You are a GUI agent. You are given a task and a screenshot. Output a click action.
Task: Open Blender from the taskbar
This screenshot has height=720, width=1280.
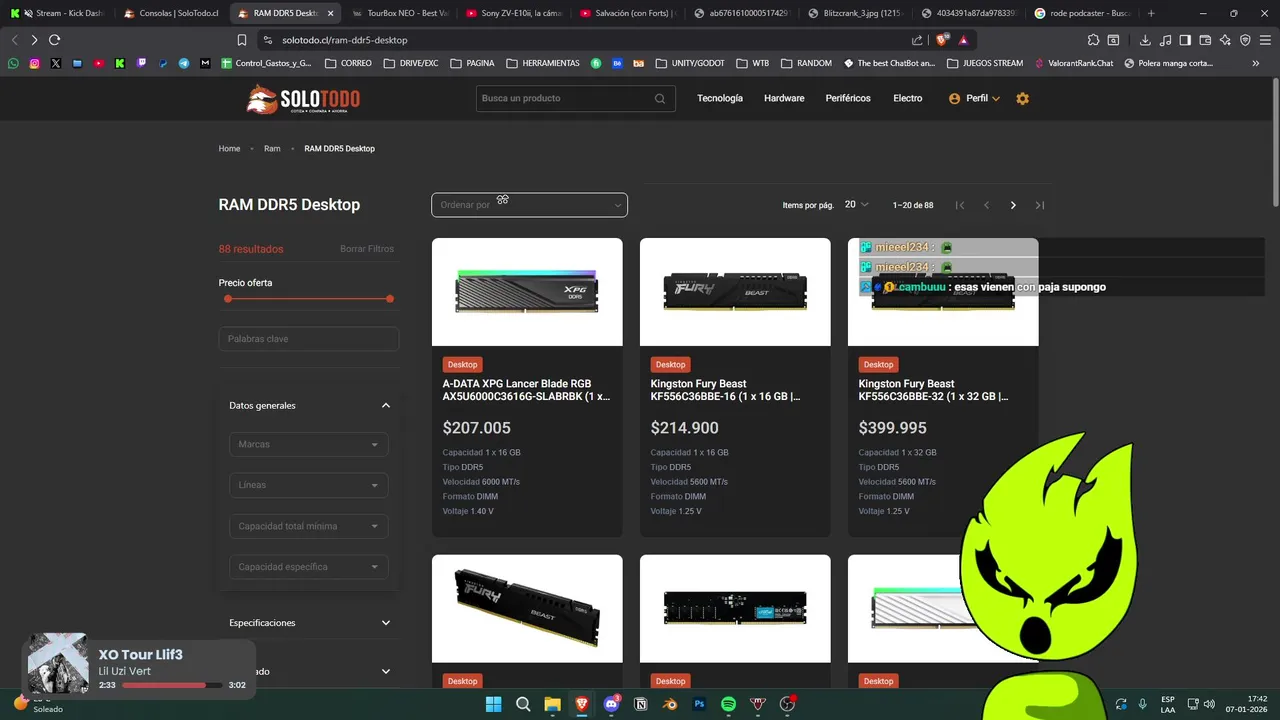(x=670, y=704)
